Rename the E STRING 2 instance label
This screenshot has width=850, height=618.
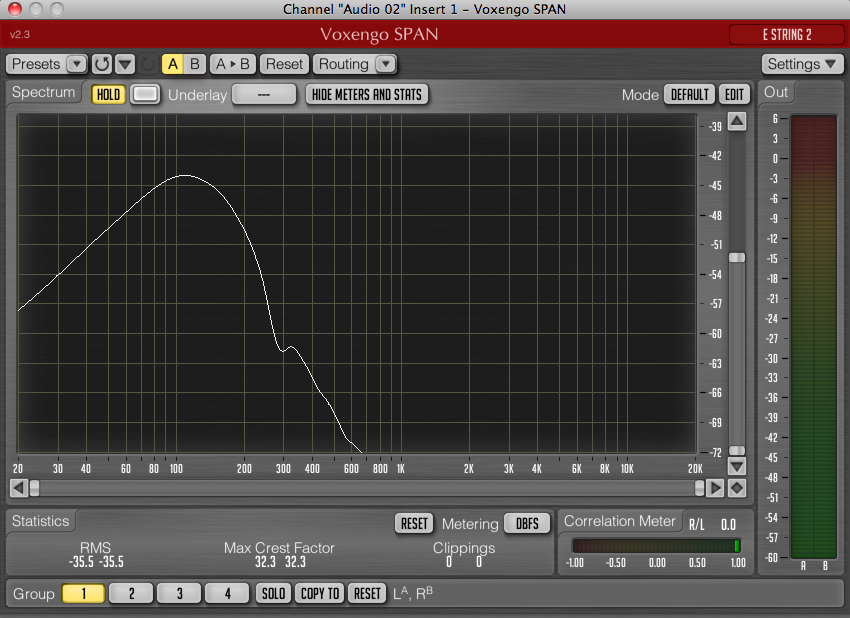(x=787, y=35)
